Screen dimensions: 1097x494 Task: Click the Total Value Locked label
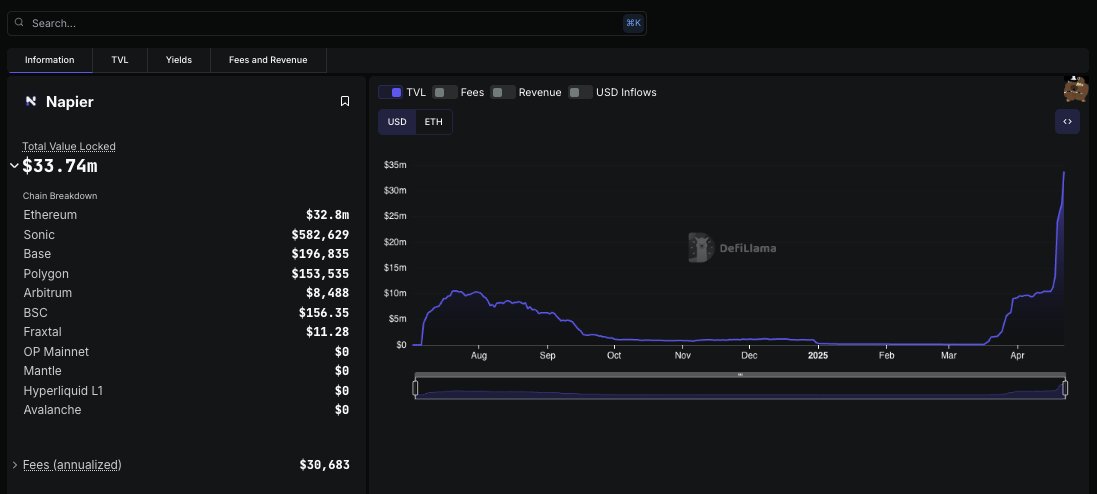[69, 146]
